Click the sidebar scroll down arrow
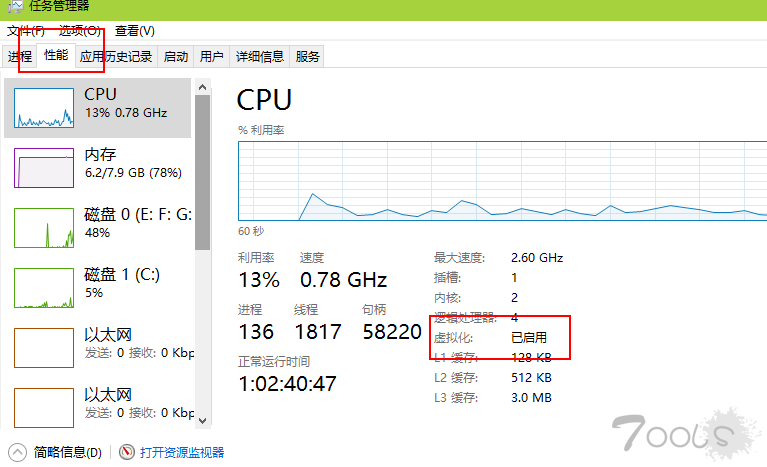The image size is (767, 467). (x=203, y=420)
